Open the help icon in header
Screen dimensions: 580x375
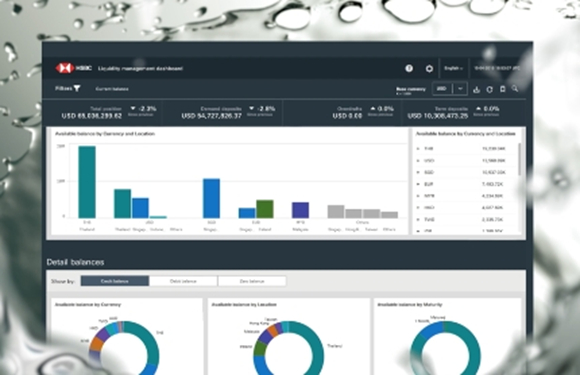coord(409,68)
